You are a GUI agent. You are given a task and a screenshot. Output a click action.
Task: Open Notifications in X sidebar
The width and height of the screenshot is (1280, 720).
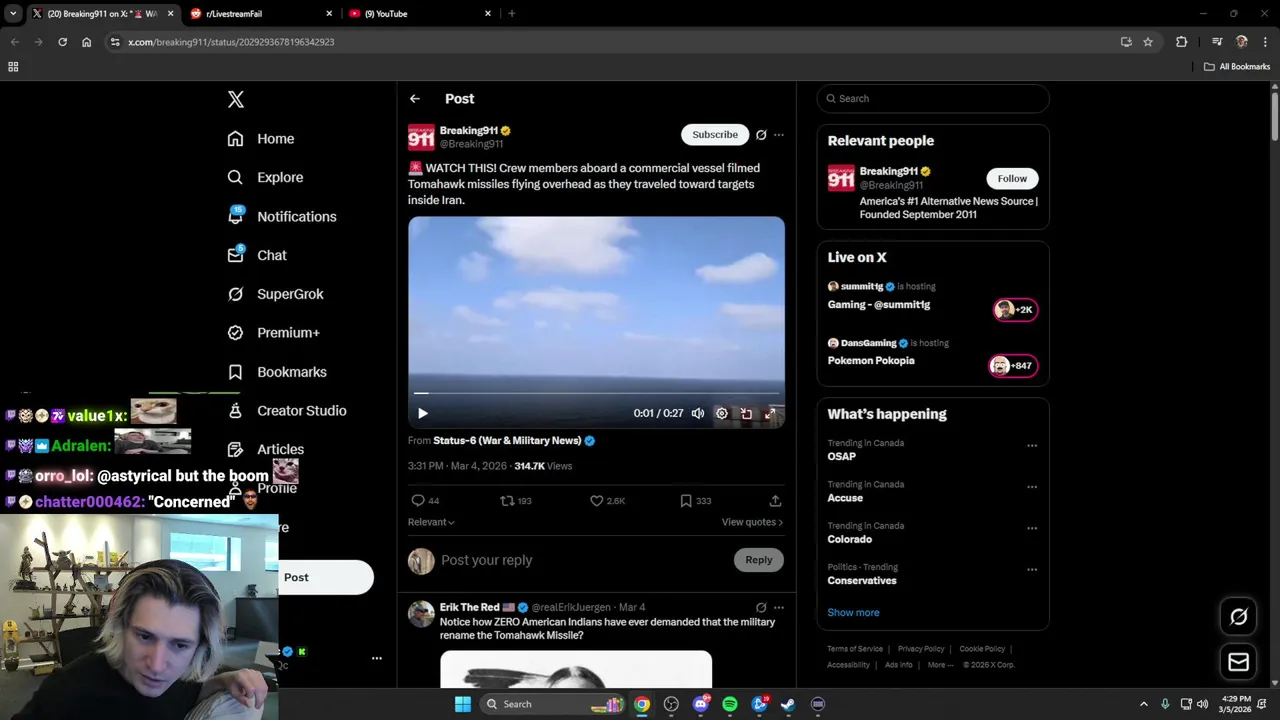(x=282, y=216)
